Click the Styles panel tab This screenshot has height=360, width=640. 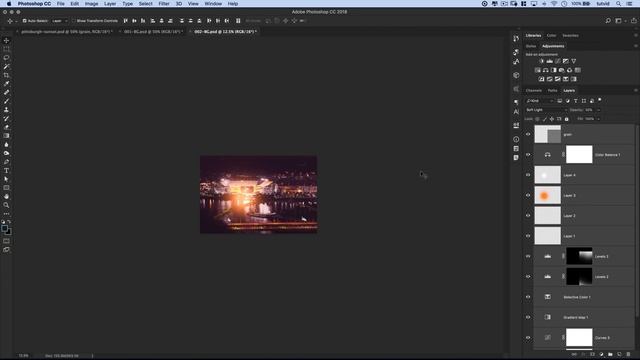(531, 46)
